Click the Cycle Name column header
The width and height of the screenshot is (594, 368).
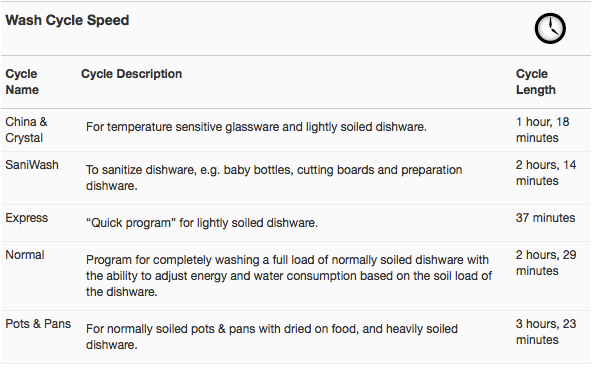pyautogui.click(x=22, y=81)
